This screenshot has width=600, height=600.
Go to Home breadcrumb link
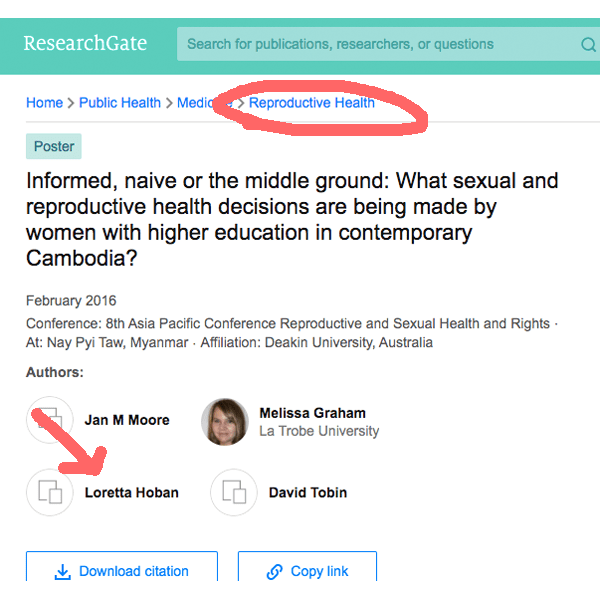pos(44,103)
